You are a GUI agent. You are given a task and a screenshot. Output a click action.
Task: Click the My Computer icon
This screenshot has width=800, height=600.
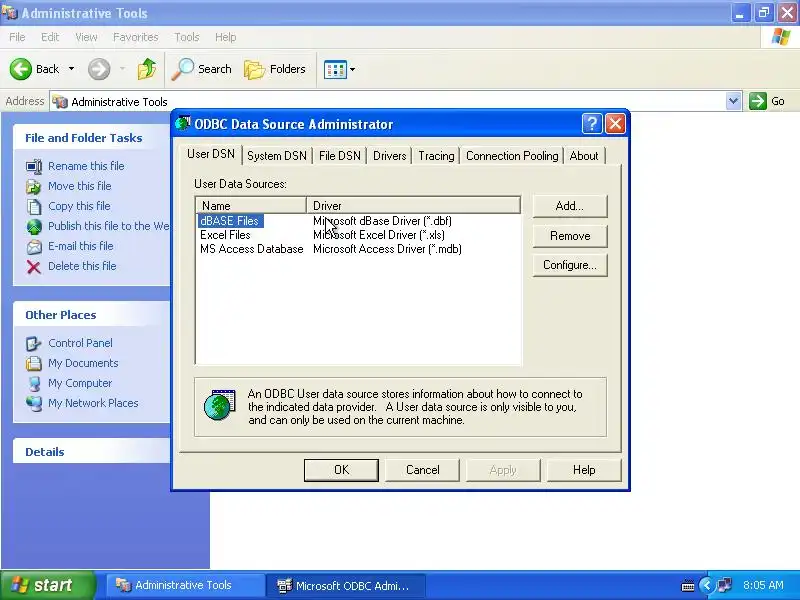click(x=34, y=384)
